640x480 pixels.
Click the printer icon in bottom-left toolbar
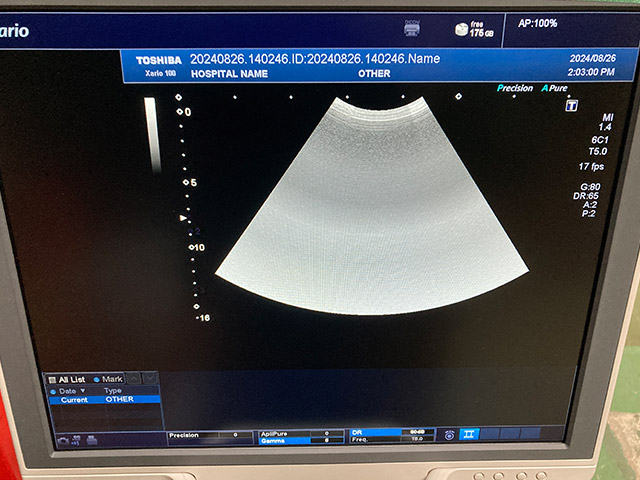[92, 440]
